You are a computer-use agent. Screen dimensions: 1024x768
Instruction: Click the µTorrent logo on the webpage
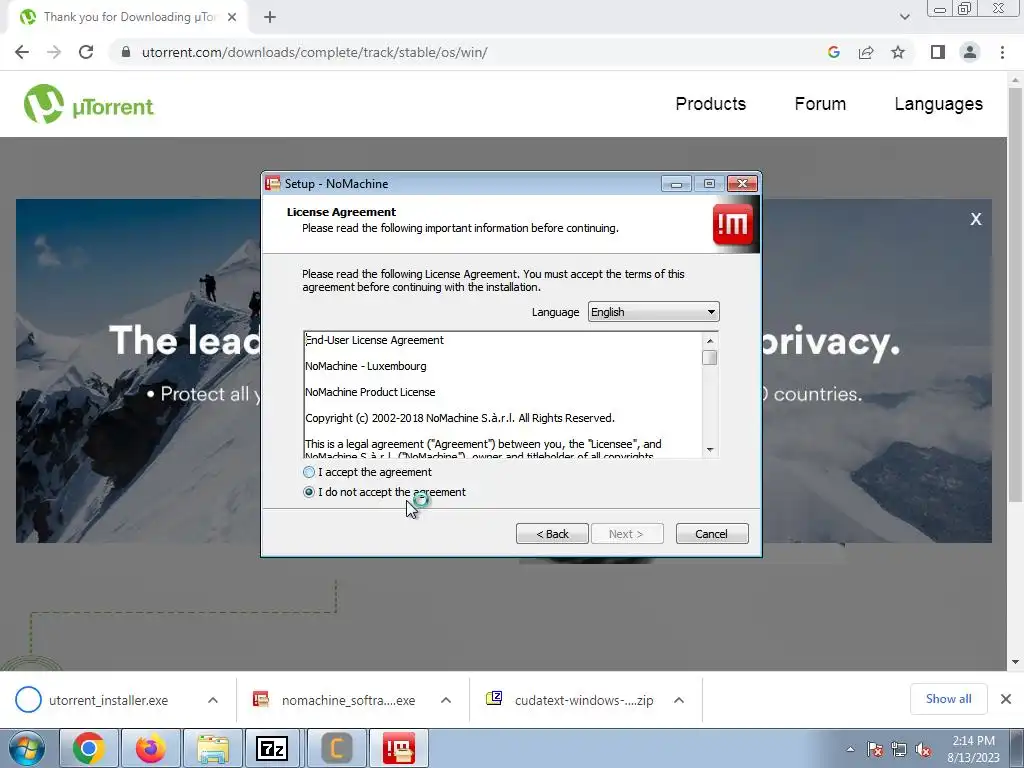pos(89,104)
